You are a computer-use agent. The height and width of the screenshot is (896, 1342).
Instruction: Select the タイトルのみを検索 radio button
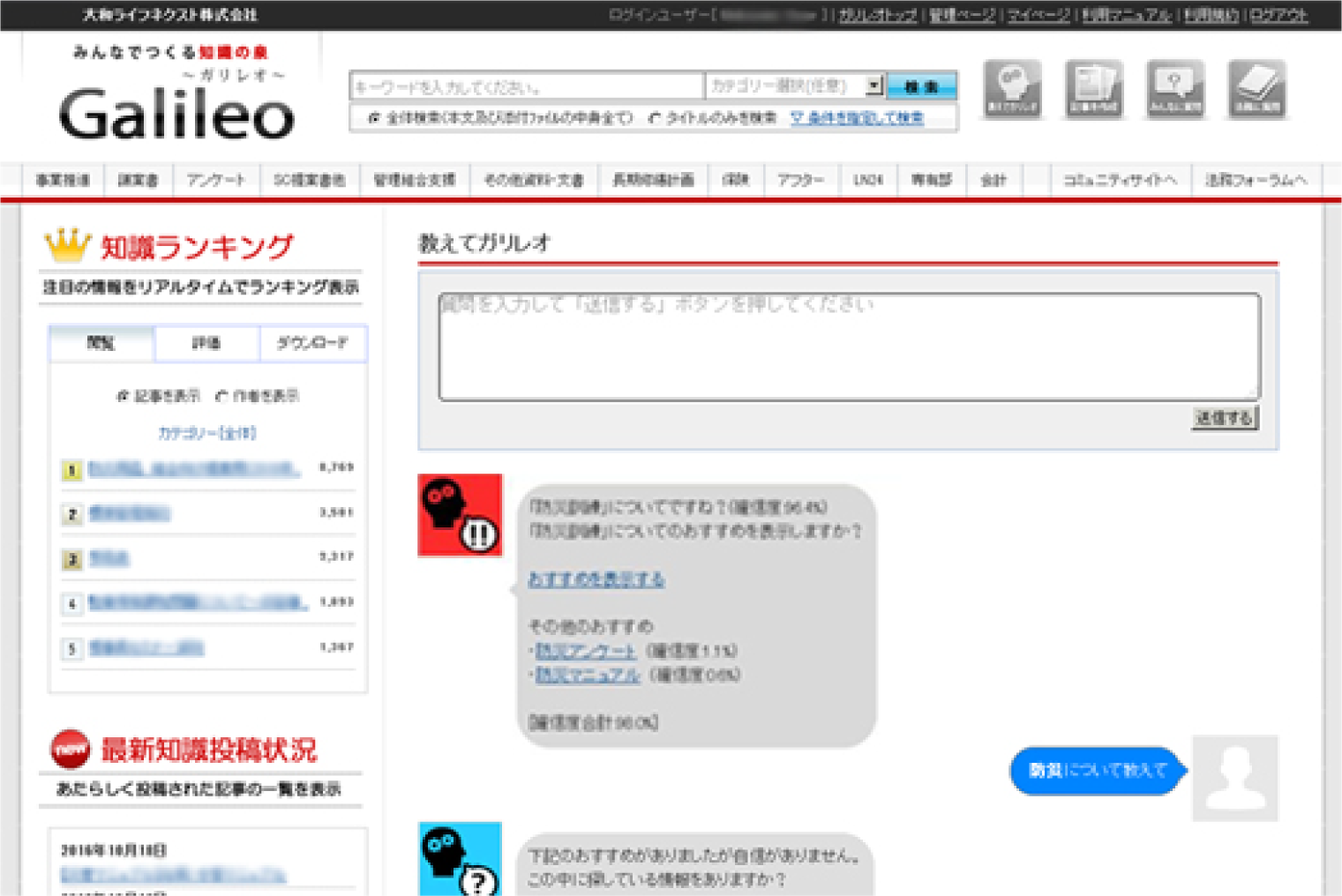[x=655, y=118]
